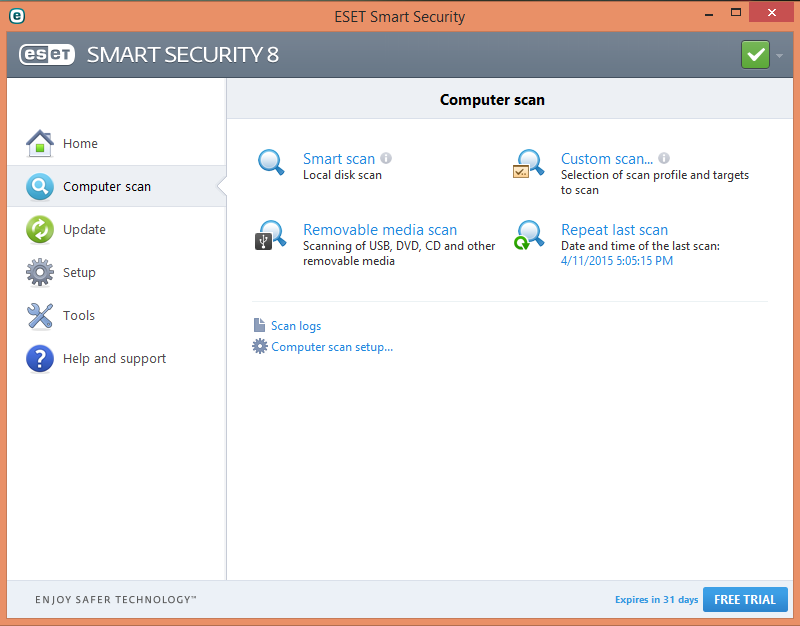Open Help and support
Viewport: 800px width, 626px height.
tap(114, 358)
